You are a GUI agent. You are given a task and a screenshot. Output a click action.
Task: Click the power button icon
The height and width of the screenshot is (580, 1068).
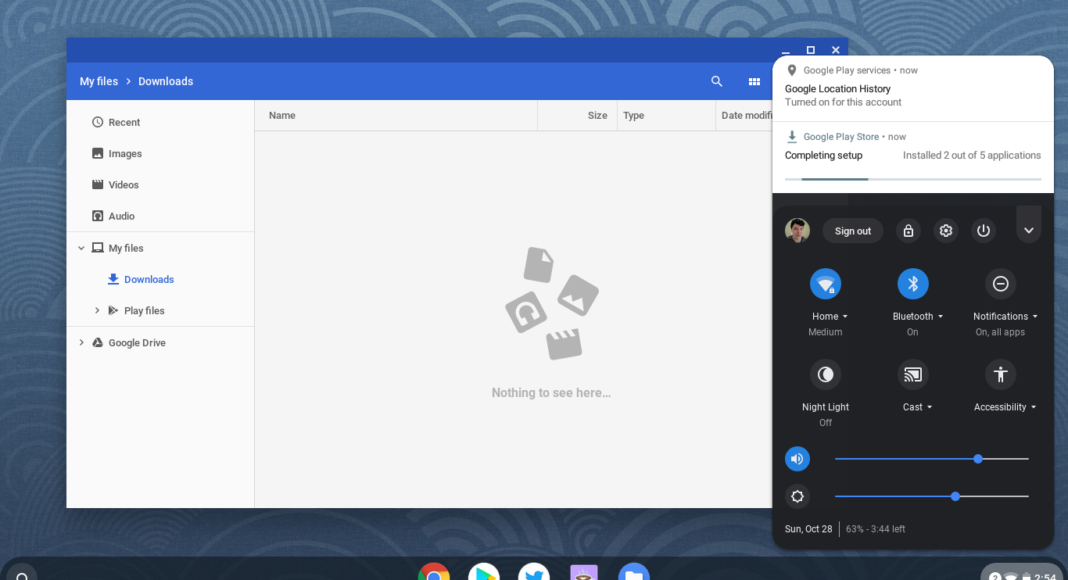[x=984, y=231]
